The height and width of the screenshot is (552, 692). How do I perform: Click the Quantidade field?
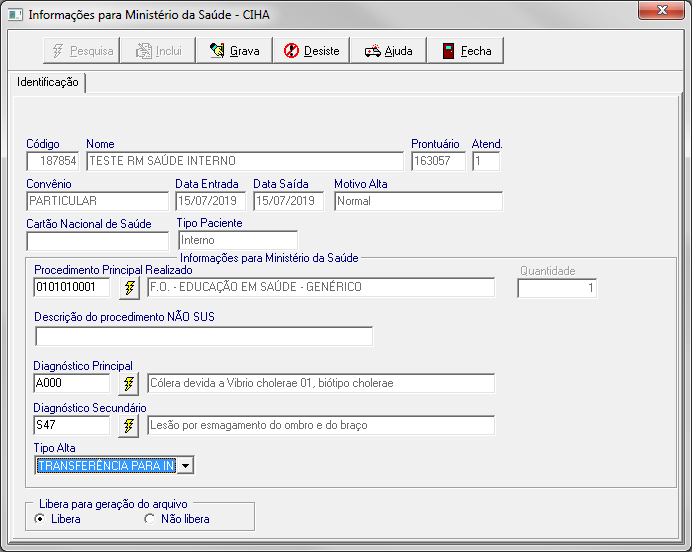coord(557,288)
